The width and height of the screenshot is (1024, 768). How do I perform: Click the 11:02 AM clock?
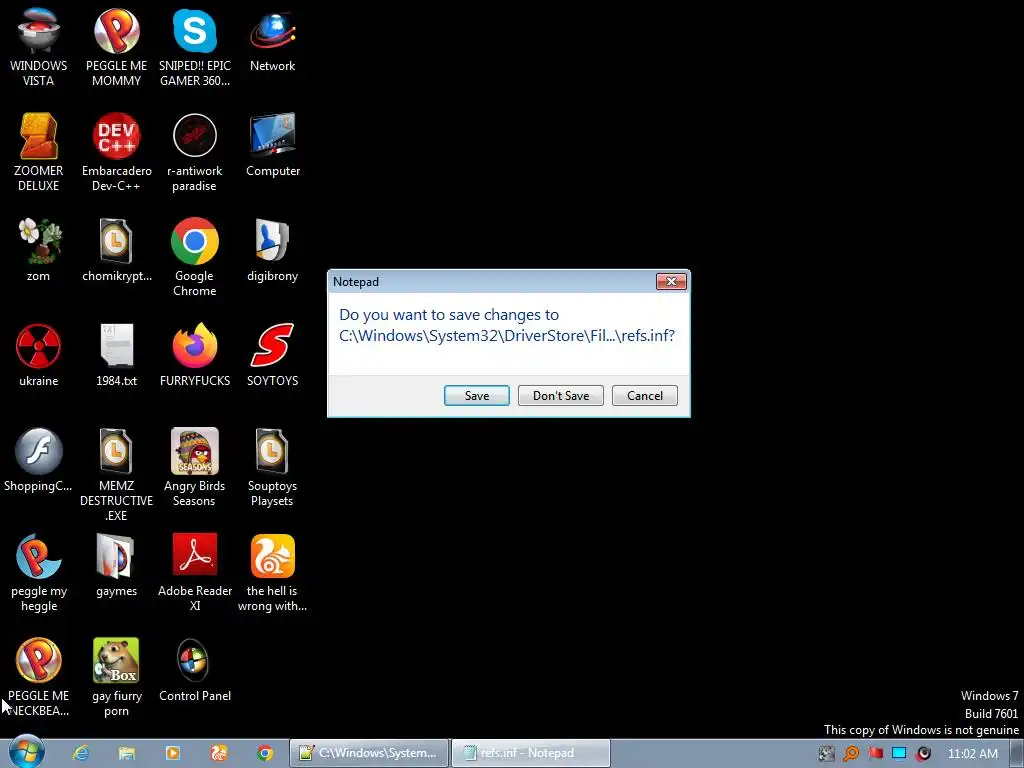tap(972, 754)
